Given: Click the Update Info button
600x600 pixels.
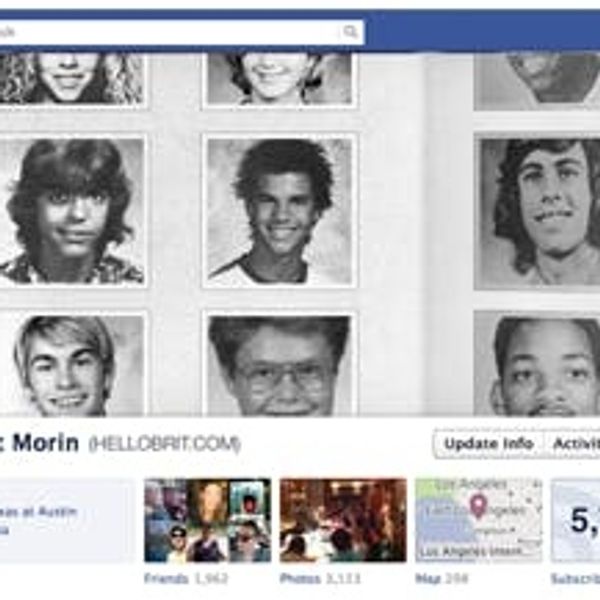Looking at the screenshot, I should pyautogui.click(x=489, y=444).
